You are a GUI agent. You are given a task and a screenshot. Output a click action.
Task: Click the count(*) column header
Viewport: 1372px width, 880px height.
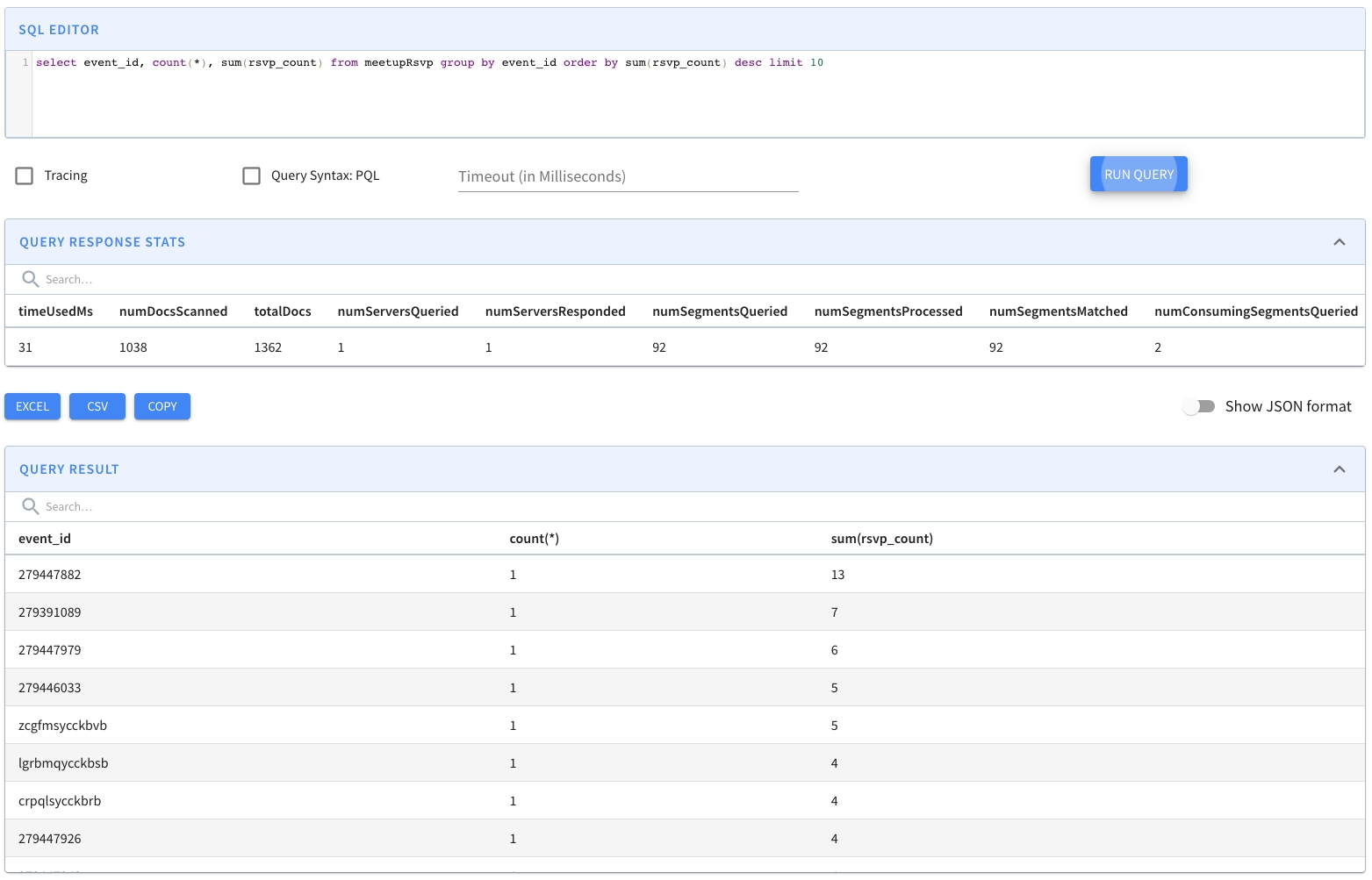[x=534, y=539]
